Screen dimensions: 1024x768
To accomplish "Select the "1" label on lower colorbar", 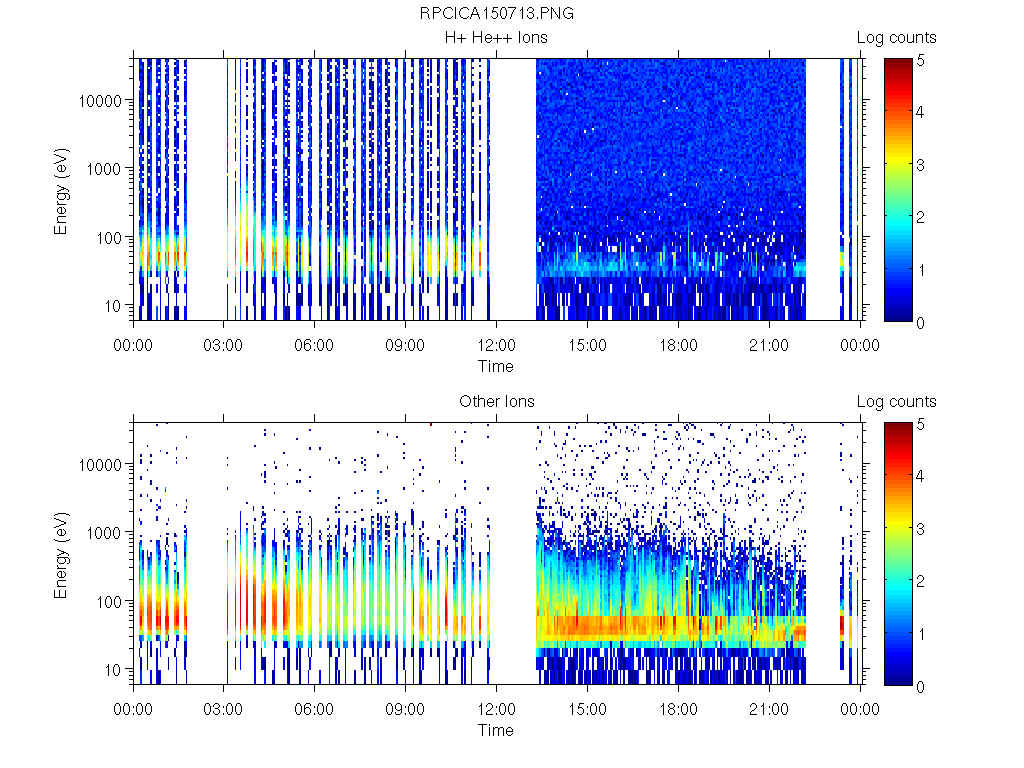I will click(921, 634).
